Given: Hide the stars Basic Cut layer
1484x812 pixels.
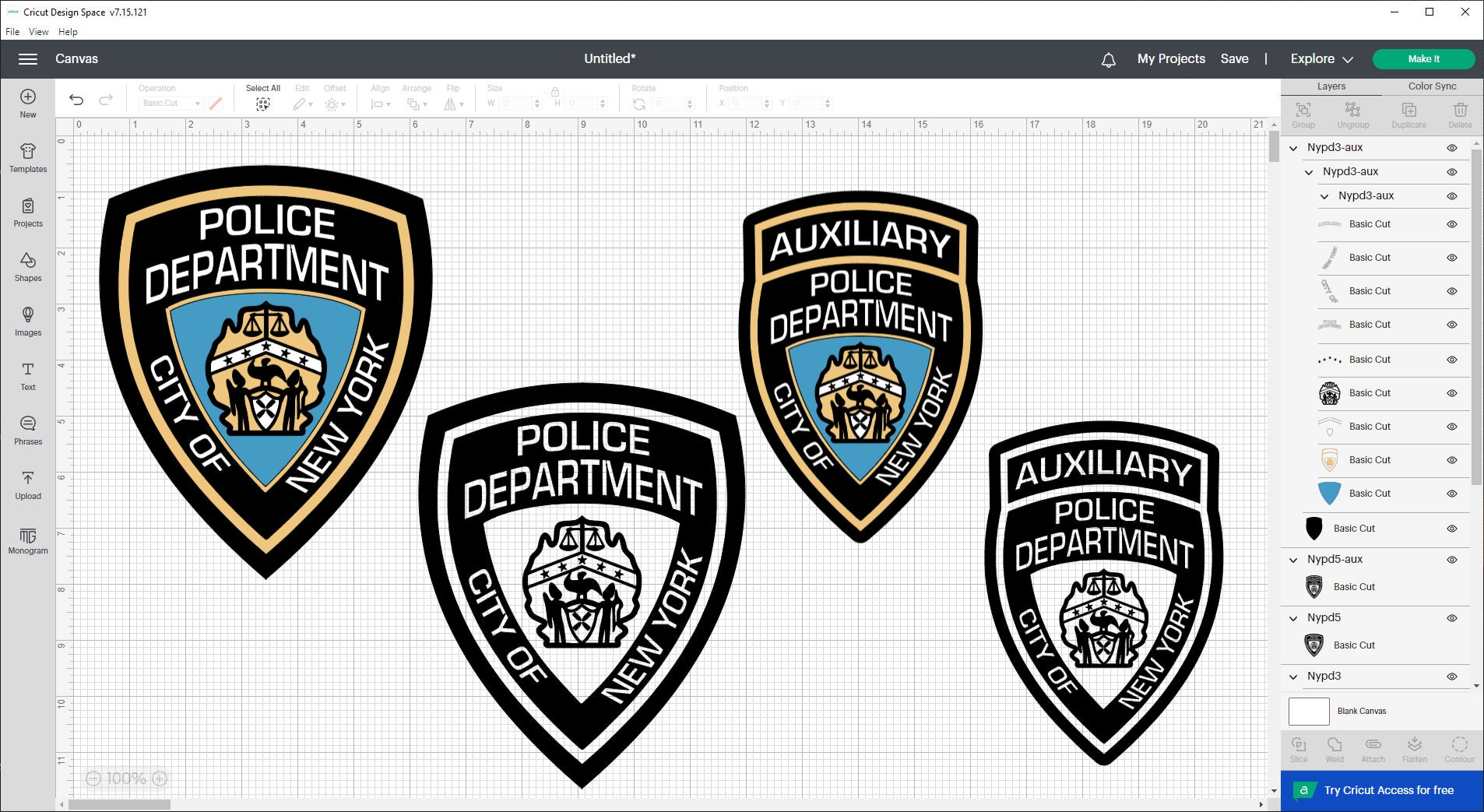Looking at the screenshot, I should point(1452,360).
